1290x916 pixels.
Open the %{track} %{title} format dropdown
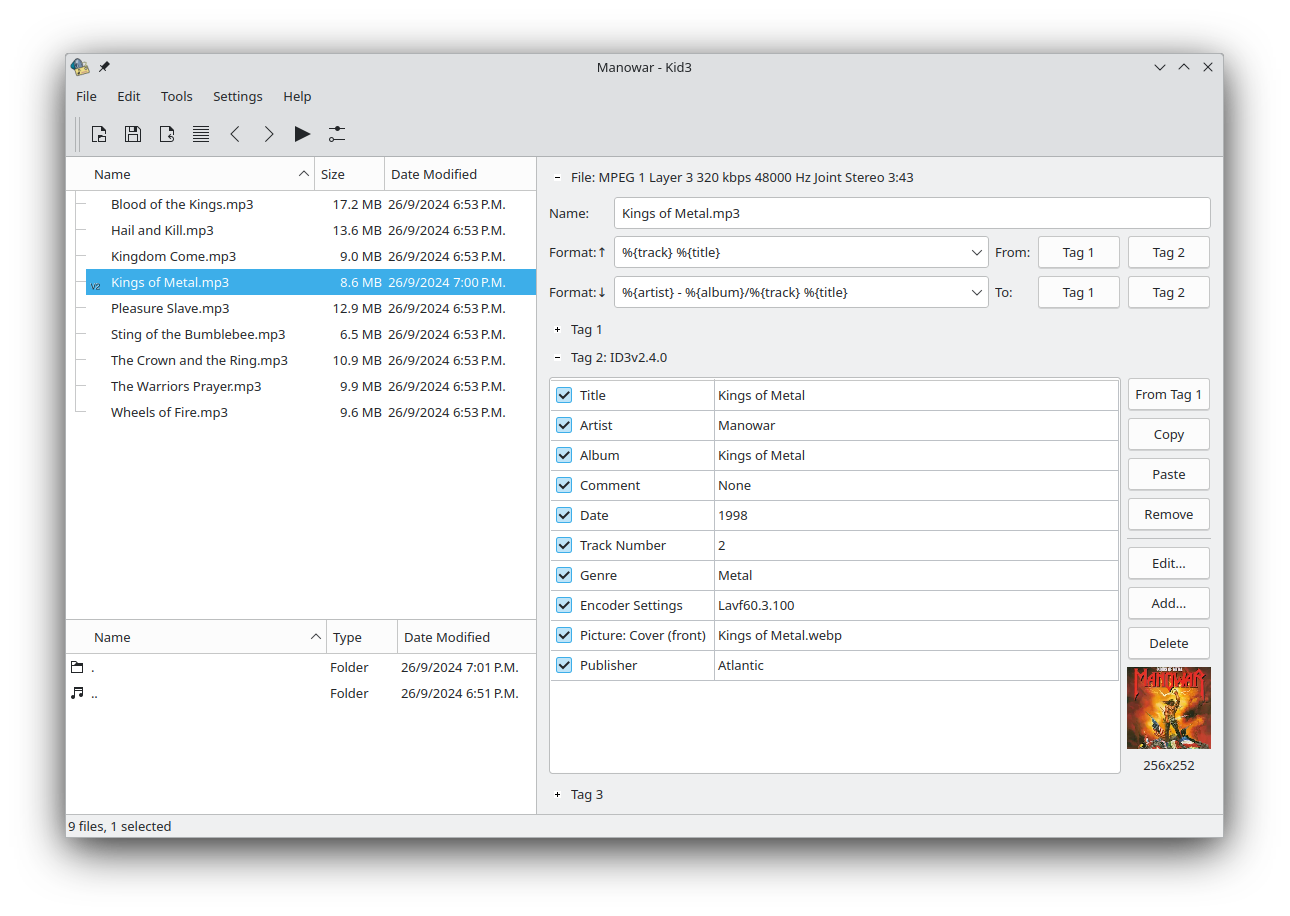click(977, 253)
